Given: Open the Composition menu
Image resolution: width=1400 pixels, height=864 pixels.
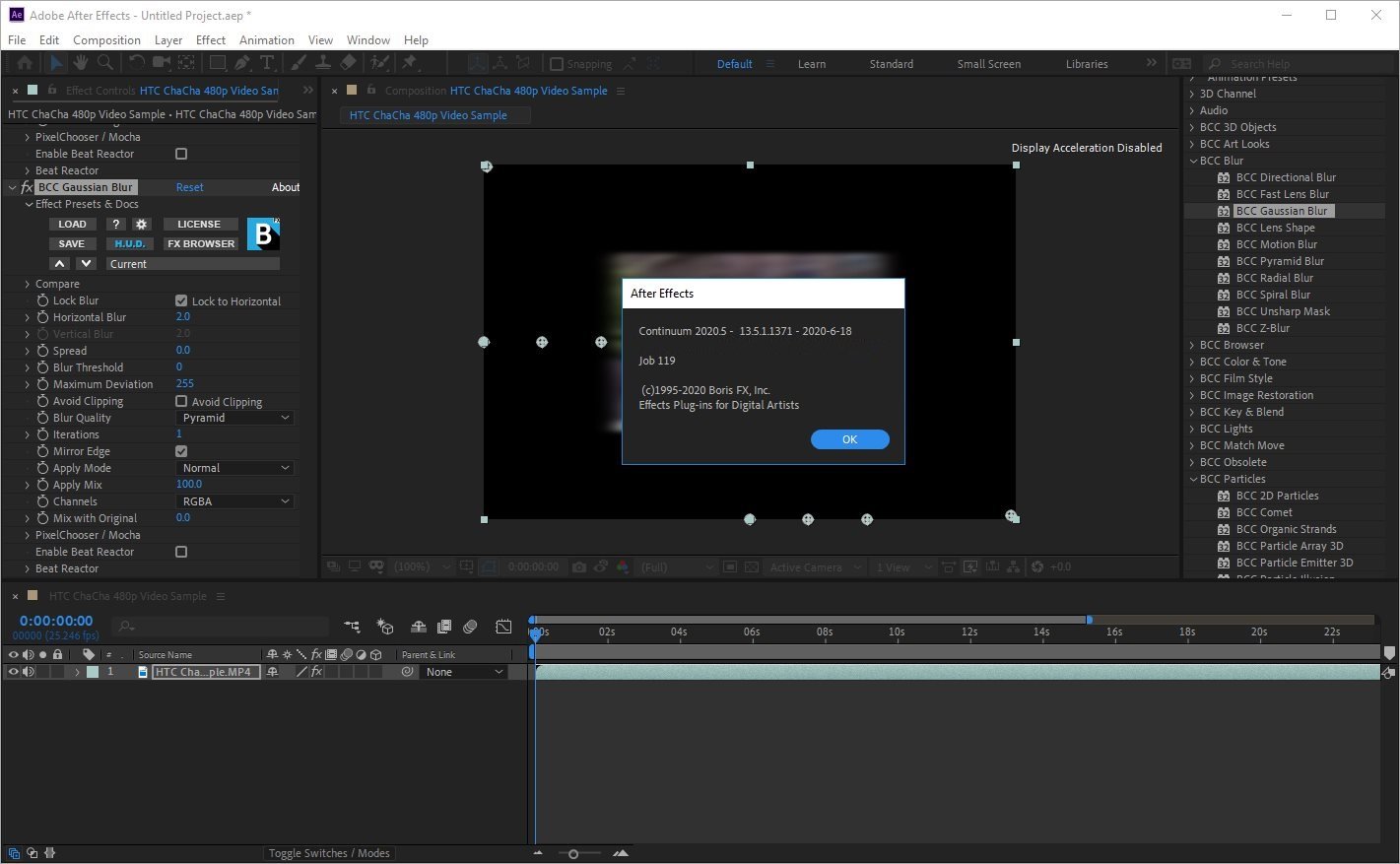Looking at the screenshot, I should click(x=106, y=40).
